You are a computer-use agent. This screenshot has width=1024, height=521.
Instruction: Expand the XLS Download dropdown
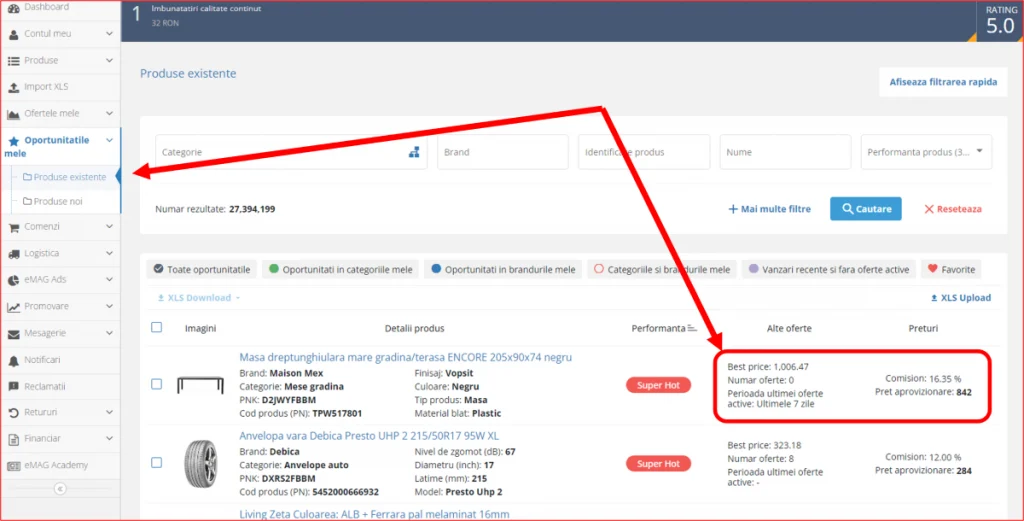[198, 298]
